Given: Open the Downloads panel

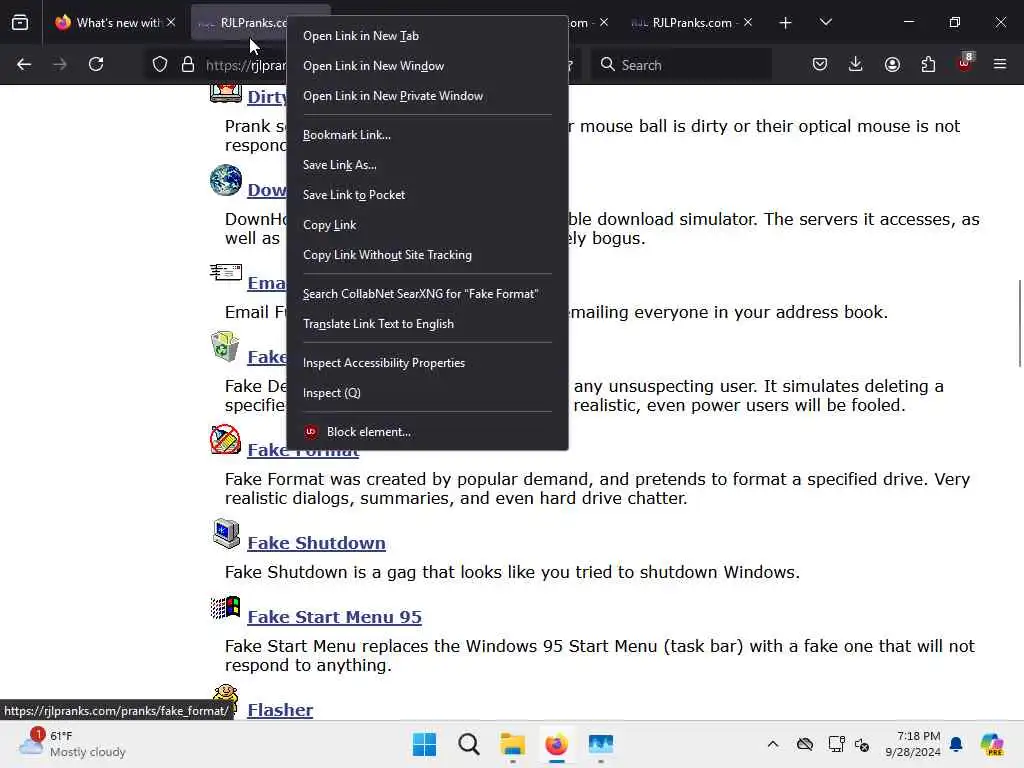Looking at the screenshot, I should point(856,64).
